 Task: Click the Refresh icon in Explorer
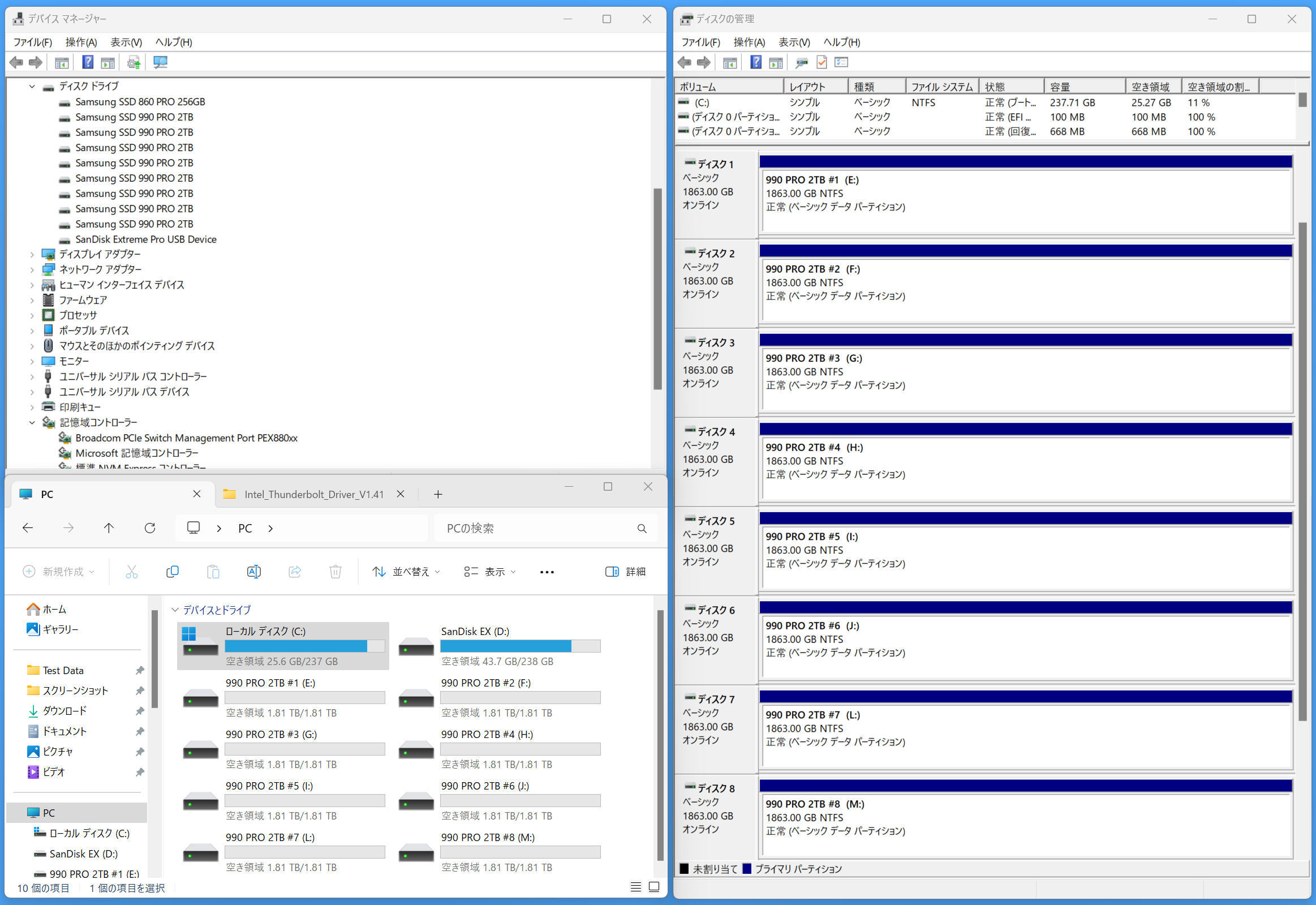coord(149,528)
